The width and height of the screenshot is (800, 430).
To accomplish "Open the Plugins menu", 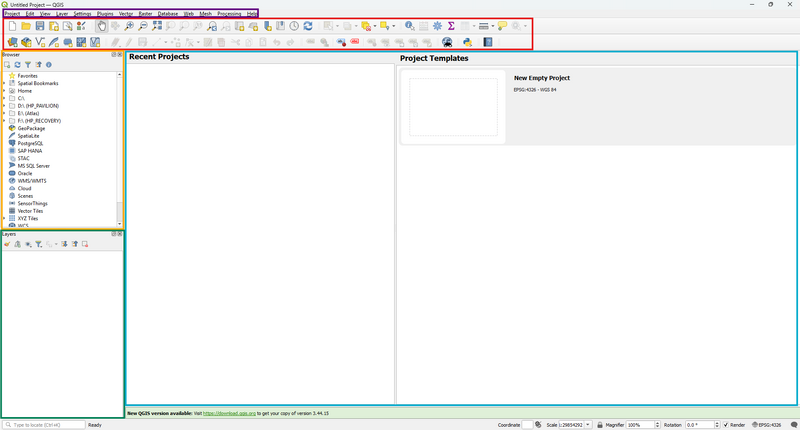I will tap(105, 14).
